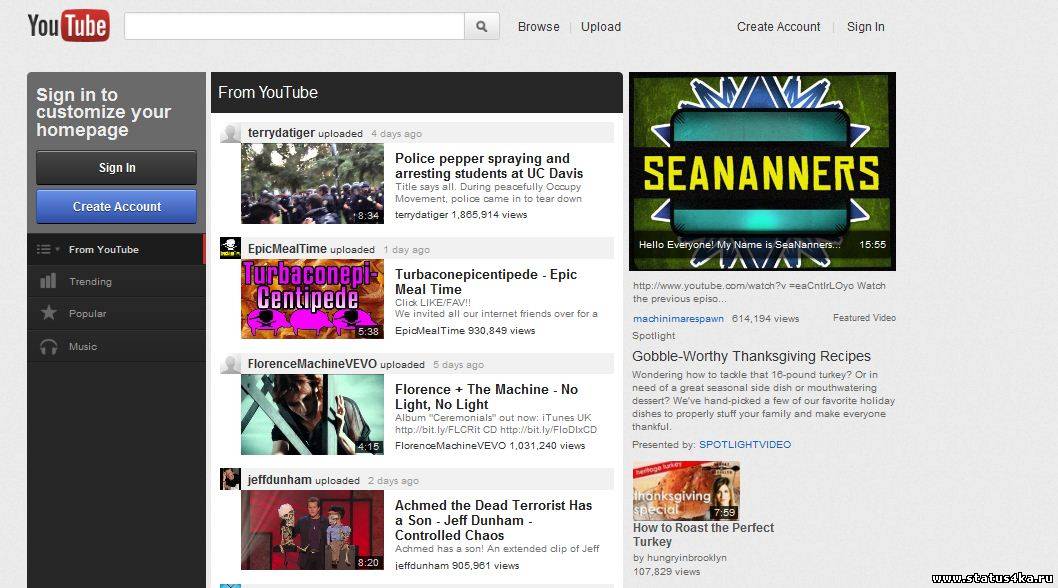Click FlorenceMachineVEVO's avatar icon

coord(230,363)
